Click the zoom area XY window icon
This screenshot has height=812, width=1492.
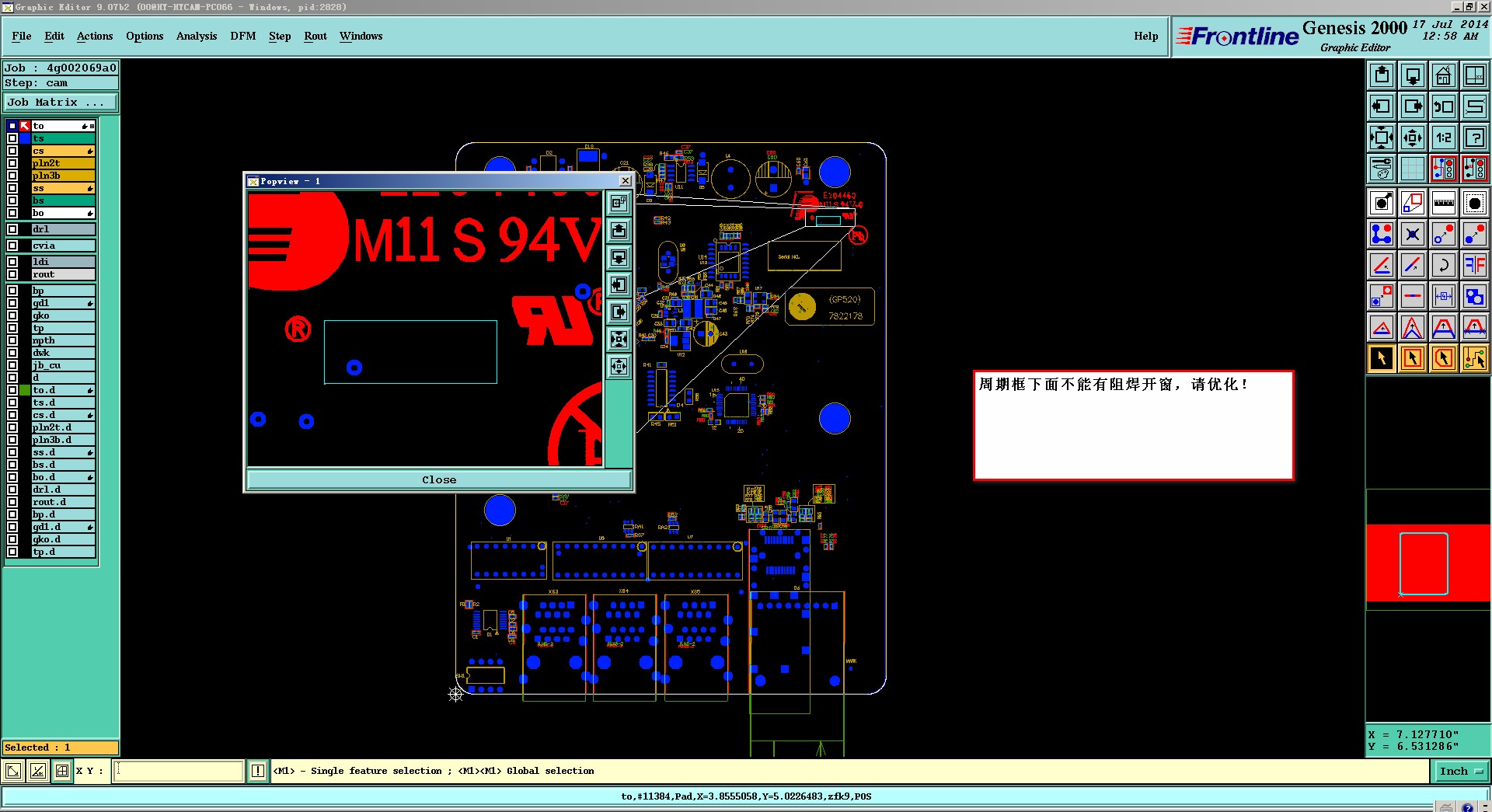point(1475,75)
